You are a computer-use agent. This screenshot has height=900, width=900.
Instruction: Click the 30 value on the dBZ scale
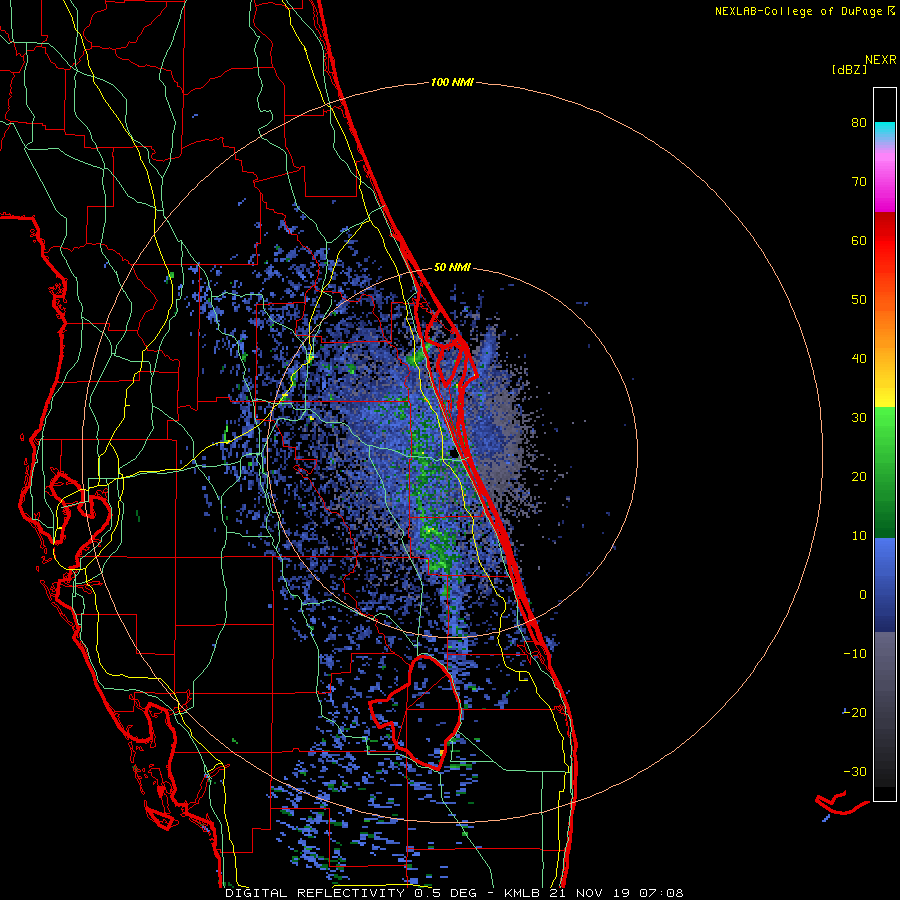tap(859, 418)
